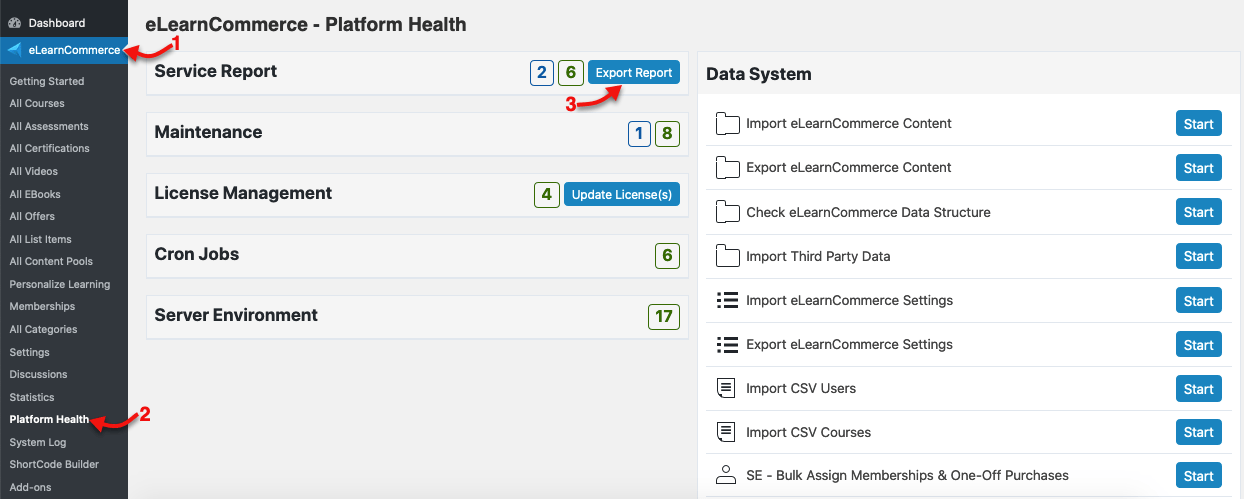Click blue 2 badge in Service Report

541,72
